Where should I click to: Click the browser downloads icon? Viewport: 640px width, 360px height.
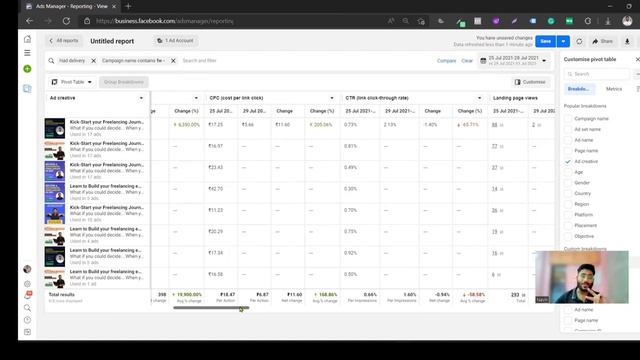pyautogui.click(x=608, y=21)
